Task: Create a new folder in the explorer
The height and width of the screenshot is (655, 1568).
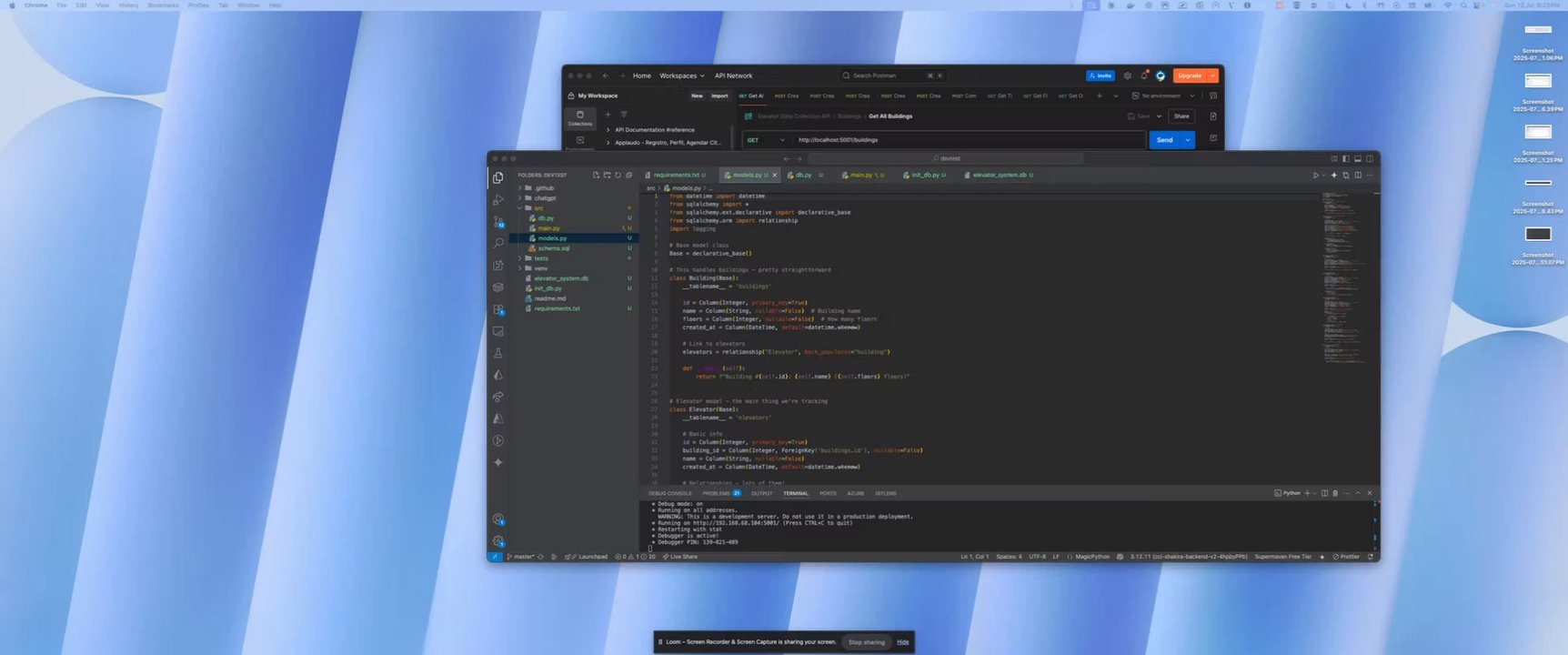Action: pos(607,175)
